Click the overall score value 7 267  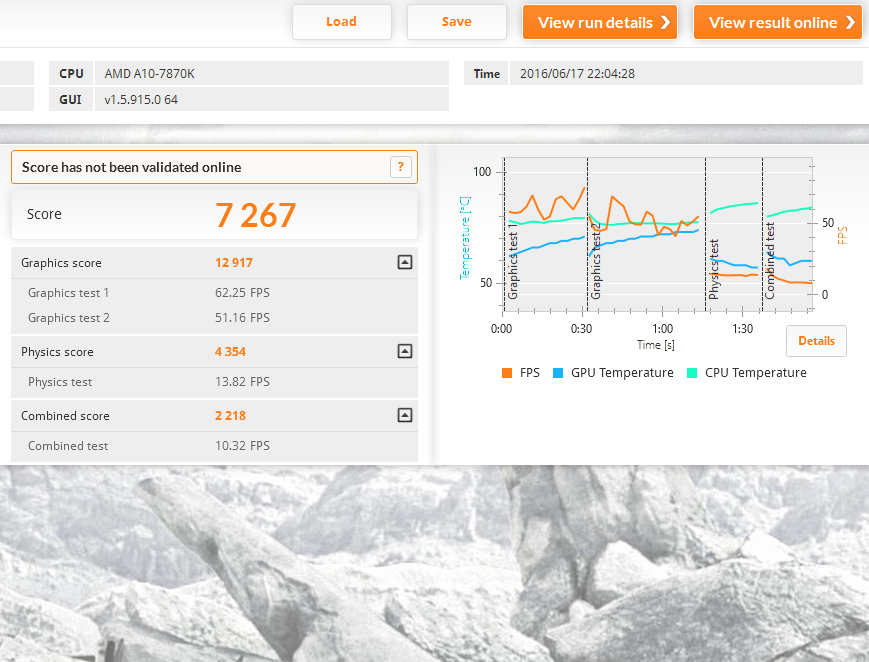pyautogui.click(x=256, y=215)
